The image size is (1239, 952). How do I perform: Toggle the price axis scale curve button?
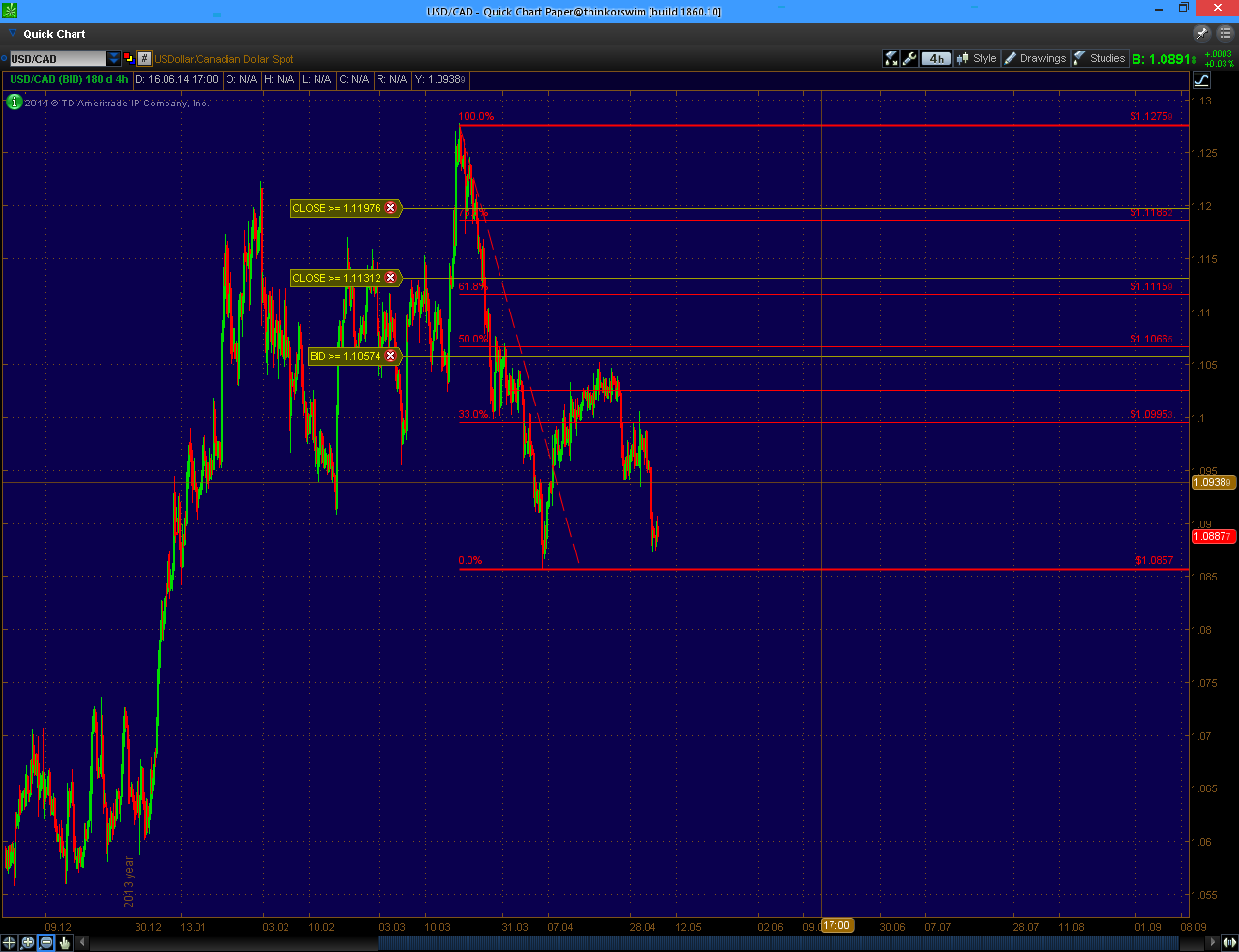click(1202, 80)
